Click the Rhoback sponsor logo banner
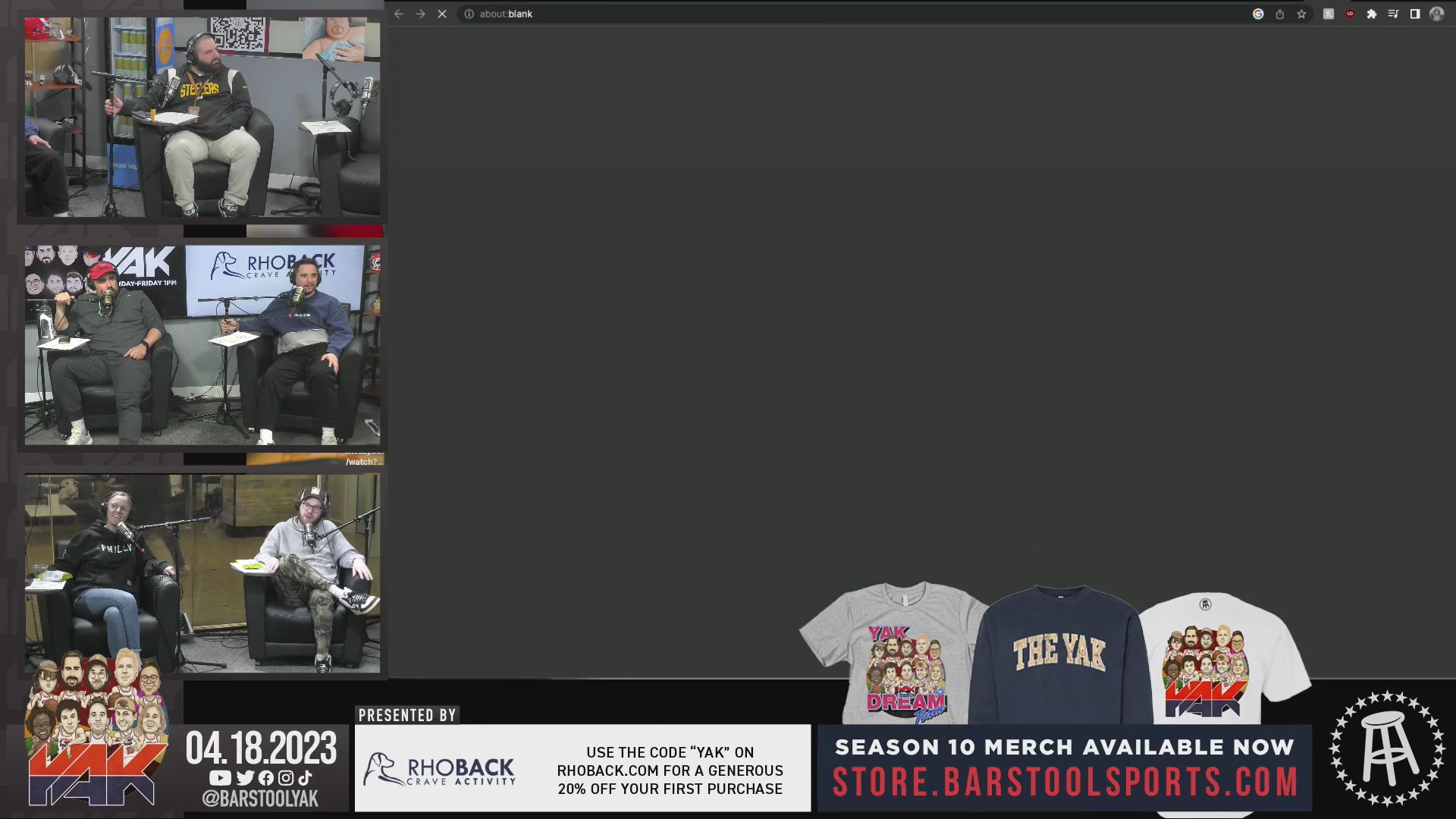Screen dimensions: 1456x819 440,769
